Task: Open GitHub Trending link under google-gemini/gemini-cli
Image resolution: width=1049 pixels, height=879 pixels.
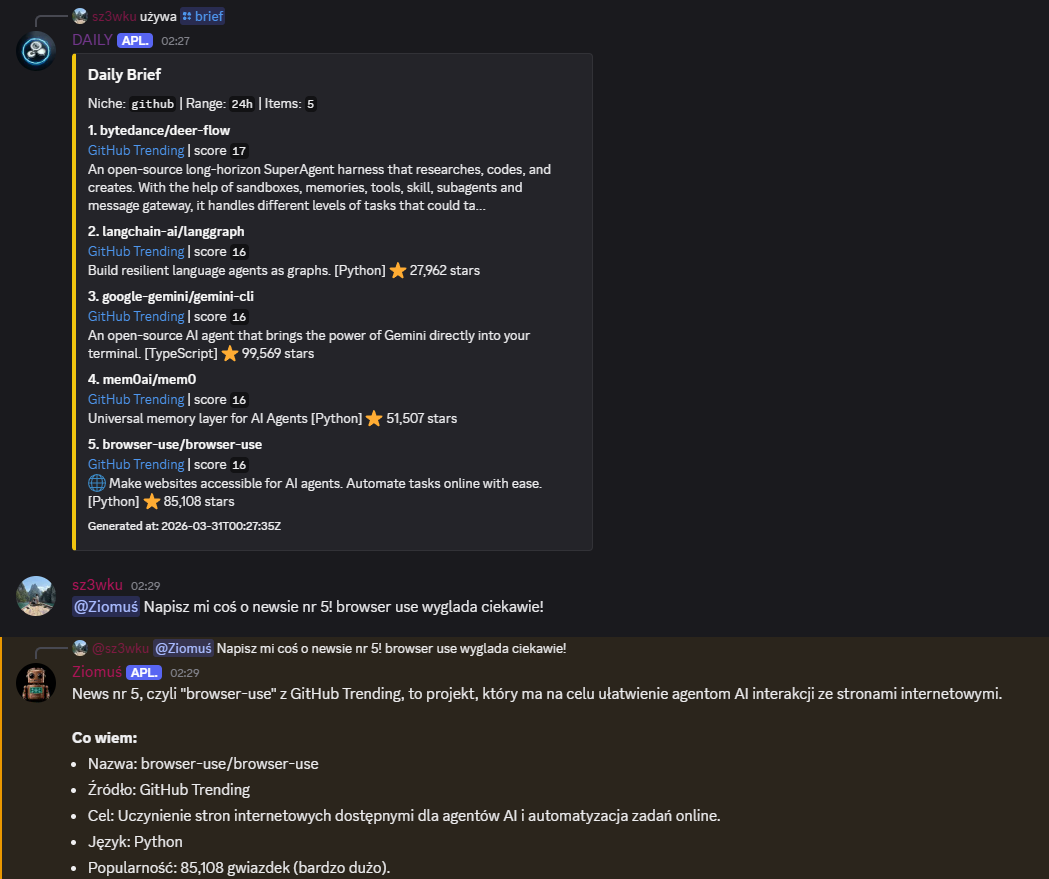Action: click(x=136, y=316)
